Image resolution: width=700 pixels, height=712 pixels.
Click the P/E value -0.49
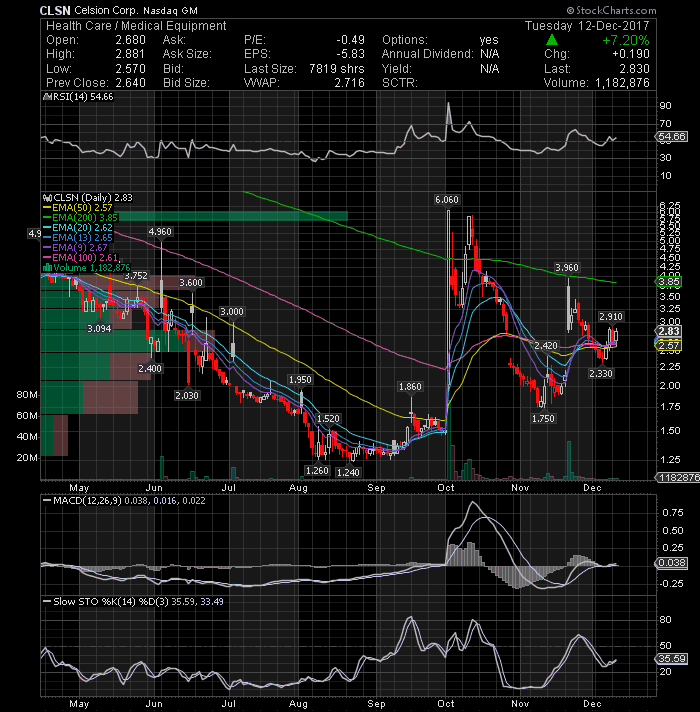tap(350, 40)
